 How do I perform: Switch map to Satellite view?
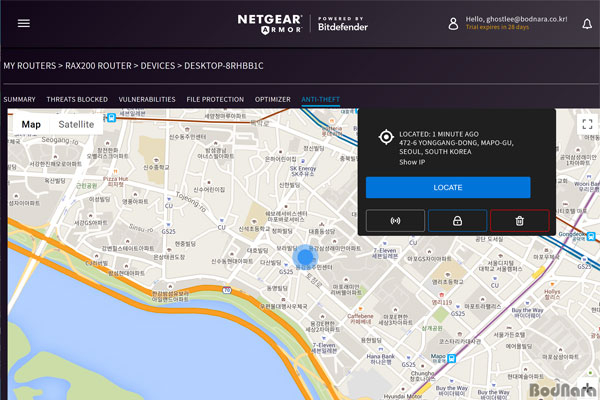[x=76, y=124]
